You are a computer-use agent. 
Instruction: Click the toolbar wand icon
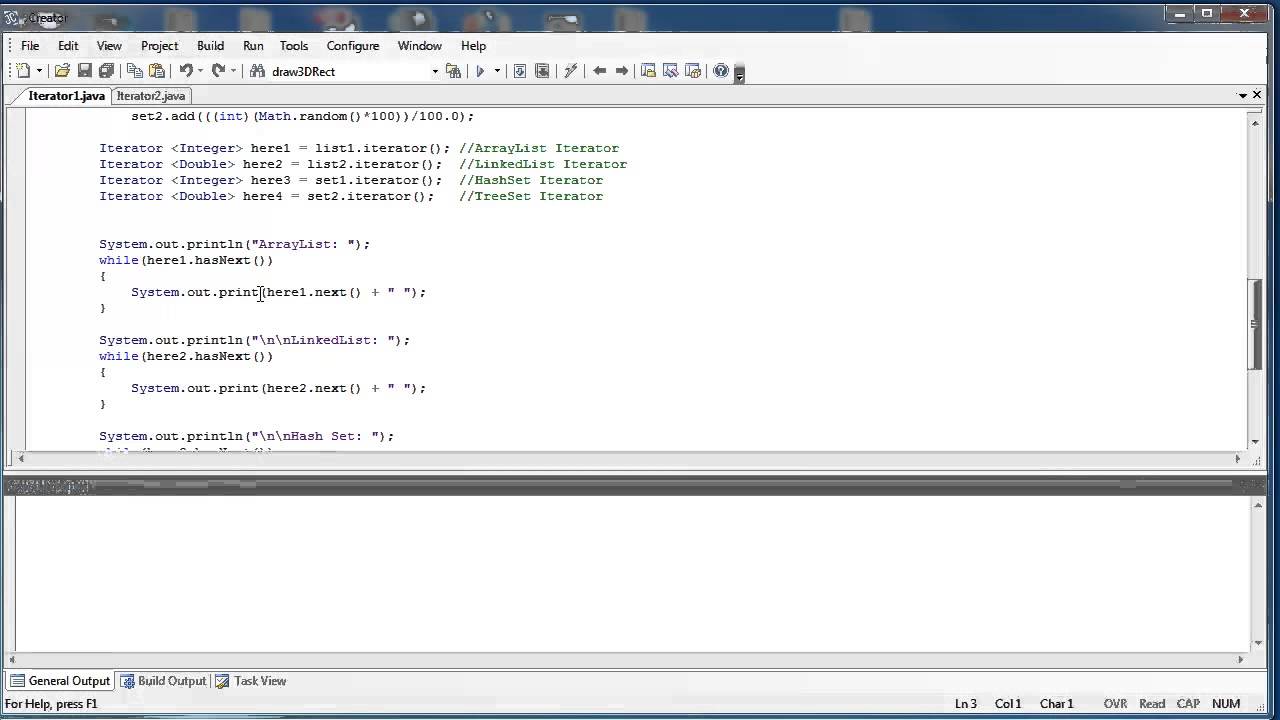tap(571, 71)
